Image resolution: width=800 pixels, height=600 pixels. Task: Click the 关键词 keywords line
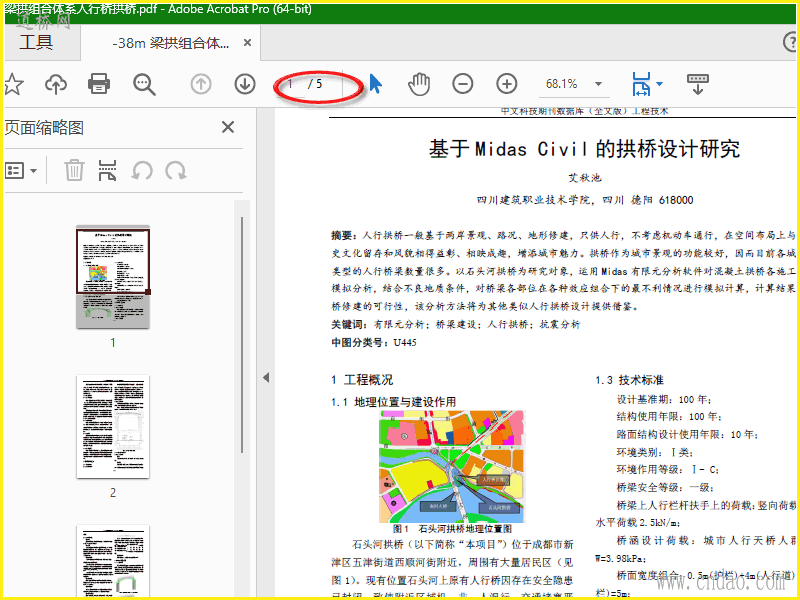click(456, 324)
